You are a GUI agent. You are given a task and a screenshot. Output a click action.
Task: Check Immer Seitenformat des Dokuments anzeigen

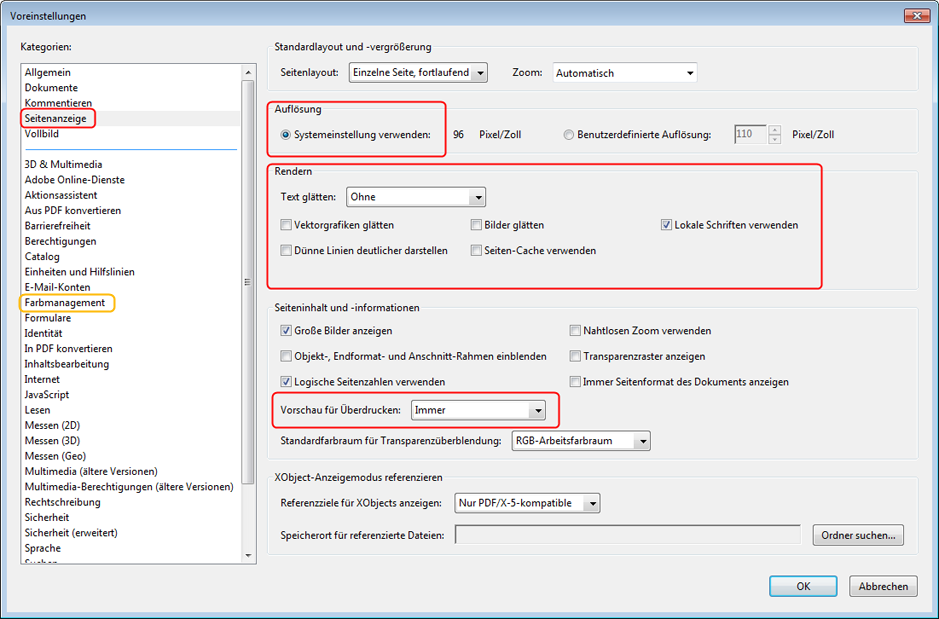575,381
